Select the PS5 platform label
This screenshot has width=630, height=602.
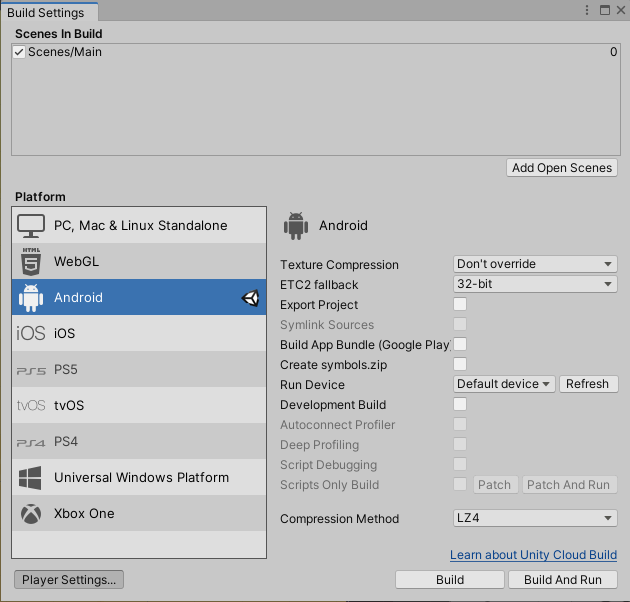[65, 370]
